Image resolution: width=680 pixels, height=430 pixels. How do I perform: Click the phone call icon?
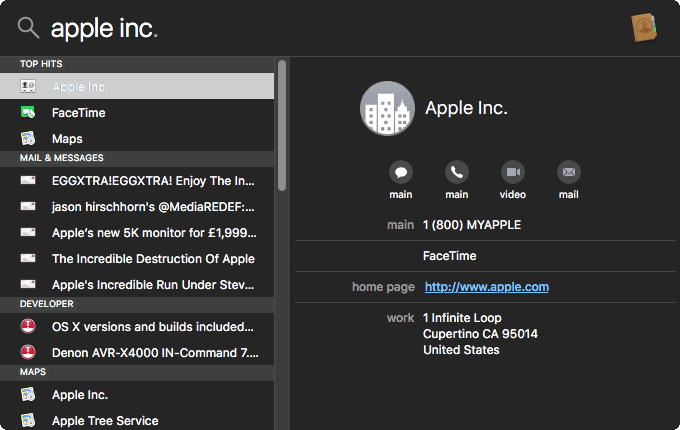tap(457, 171)
